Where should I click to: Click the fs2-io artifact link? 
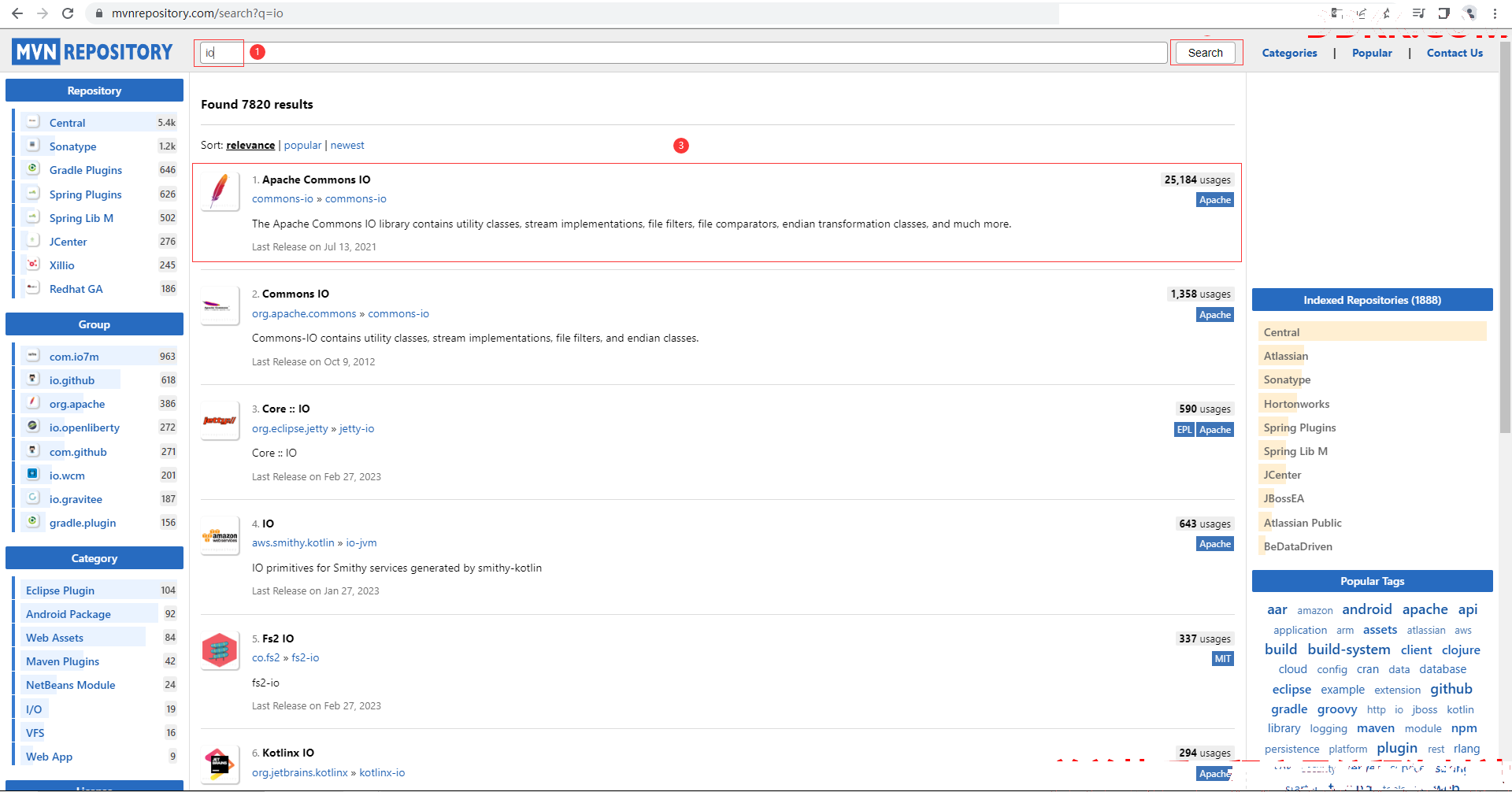[x=306, y=657]
